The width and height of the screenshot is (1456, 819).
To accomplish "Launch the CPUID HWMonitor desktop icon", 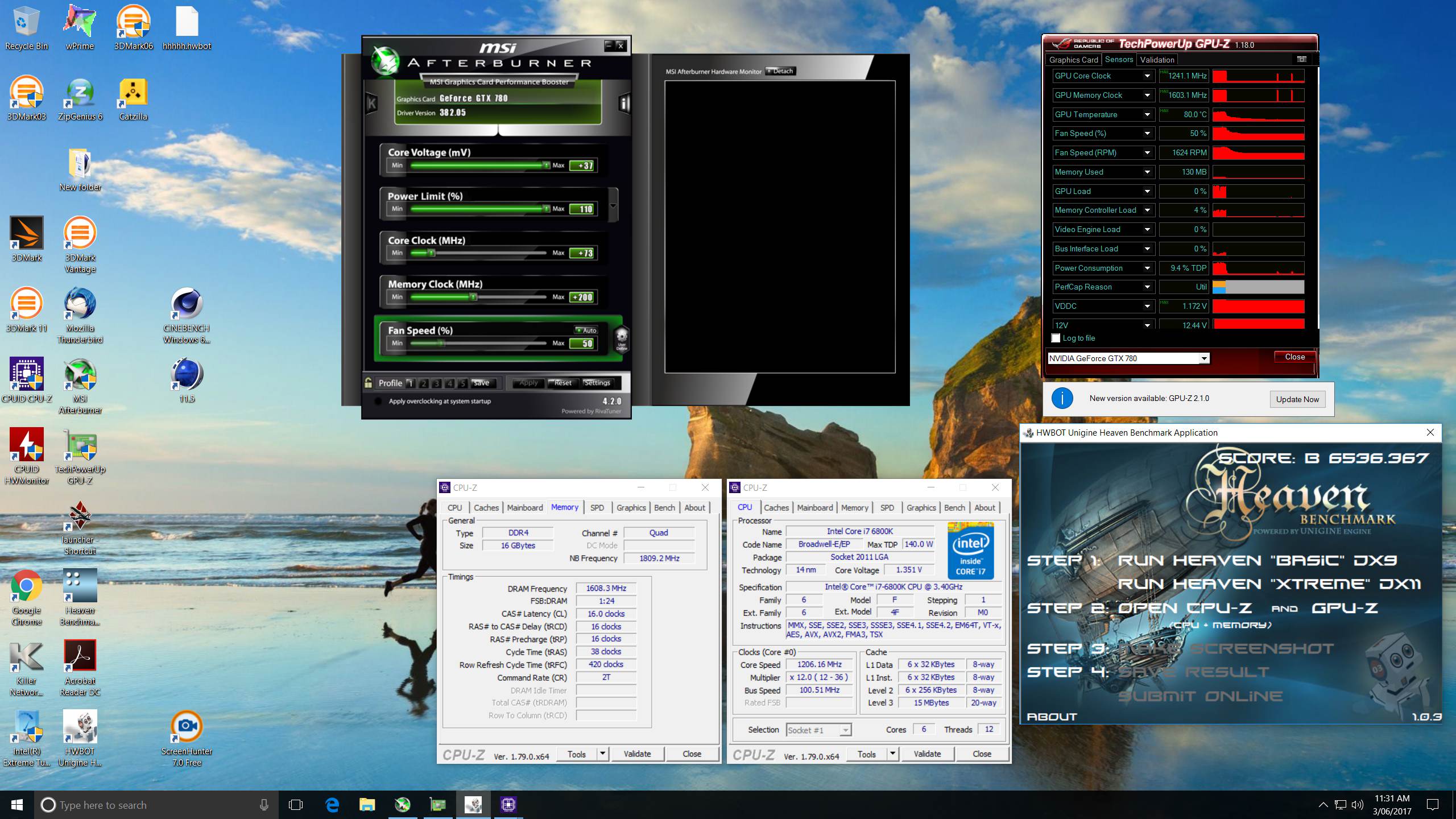I will tap(26, 457).
